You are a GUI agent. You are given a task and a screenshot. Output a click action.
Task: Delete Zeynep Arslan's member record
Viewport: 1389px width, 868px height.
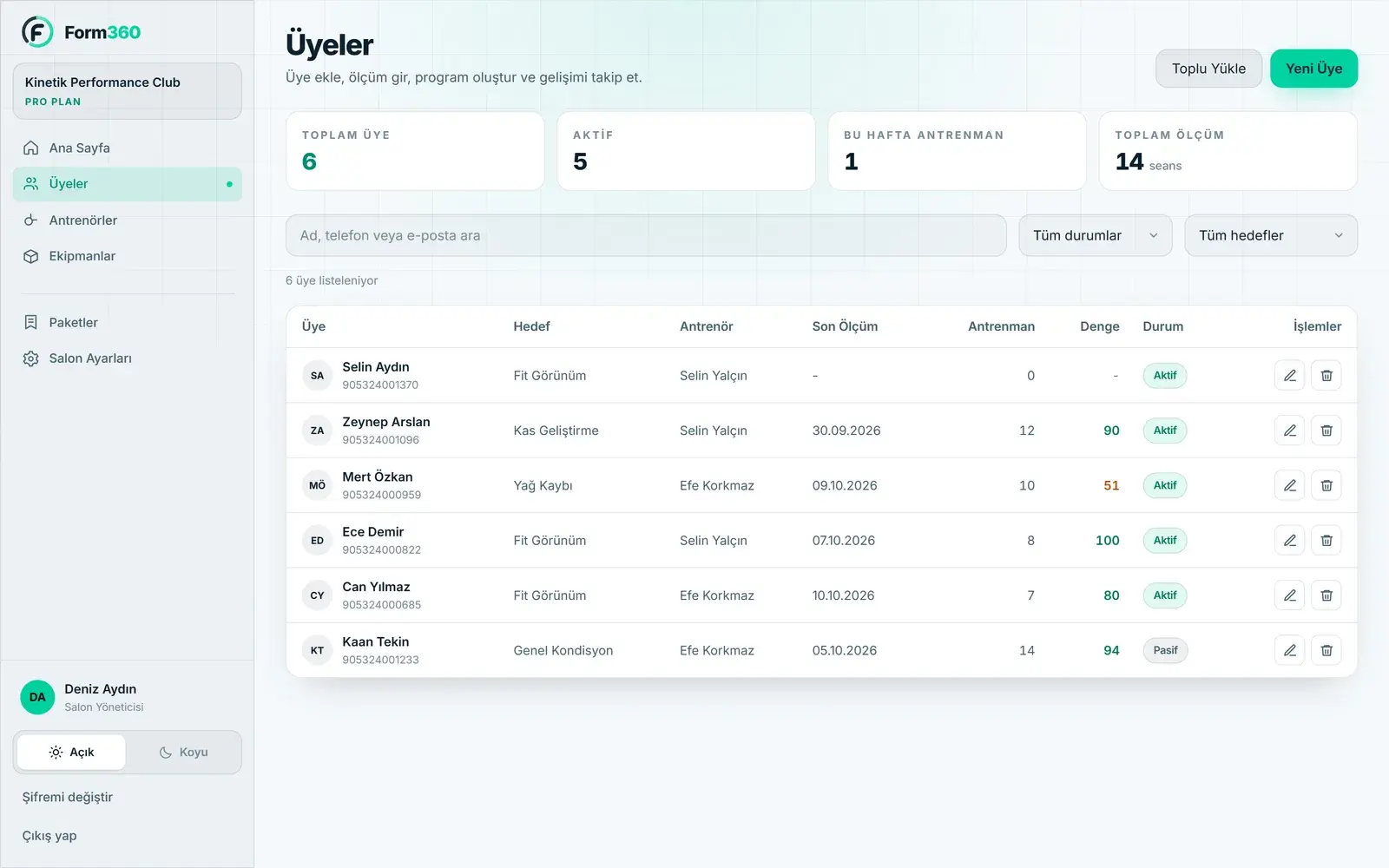click(x=1326, y=431)
